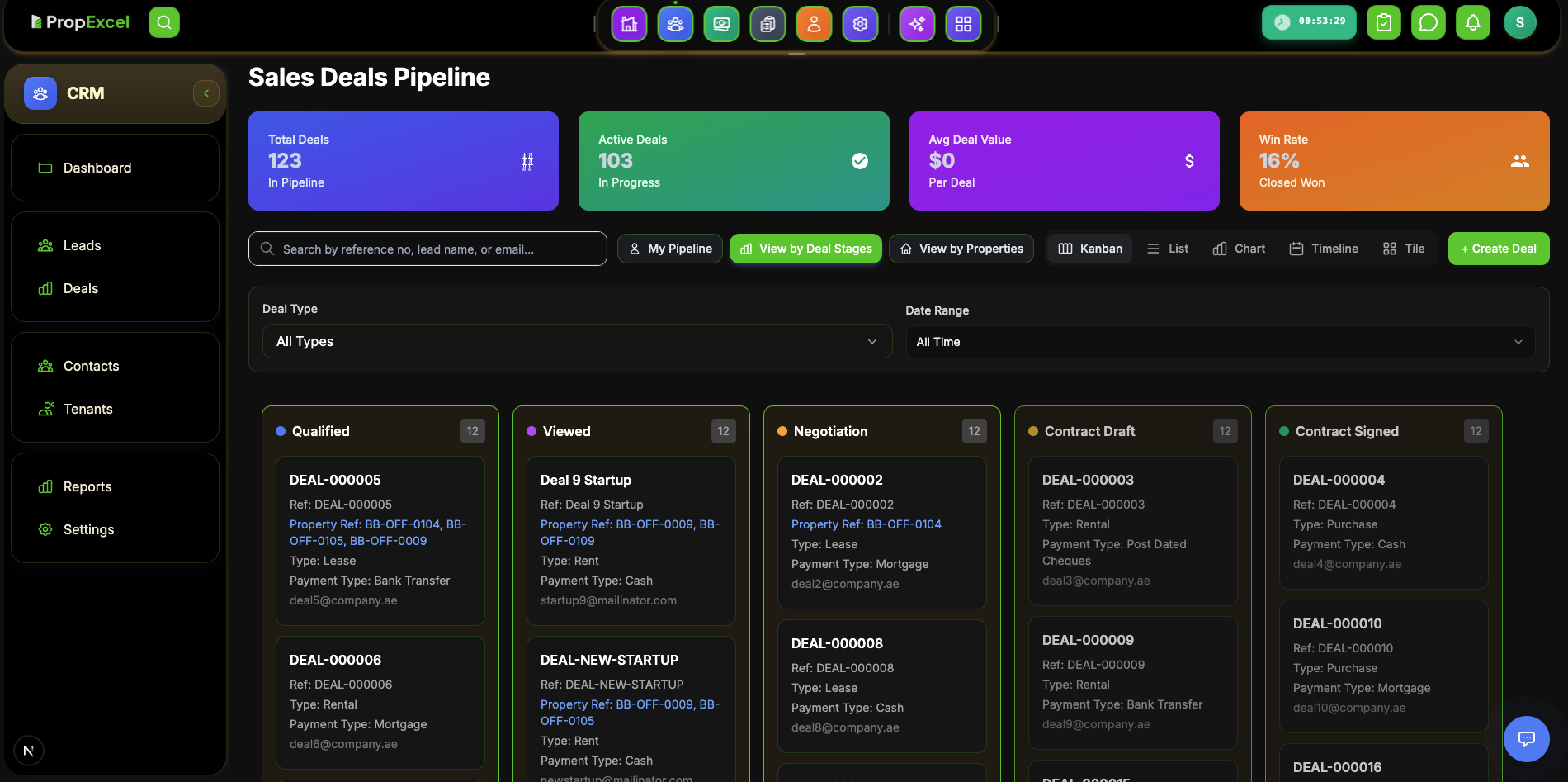This screenshot has width=1568, height=782.
Task: Open the notifications bell icon
Action: 1473,22
